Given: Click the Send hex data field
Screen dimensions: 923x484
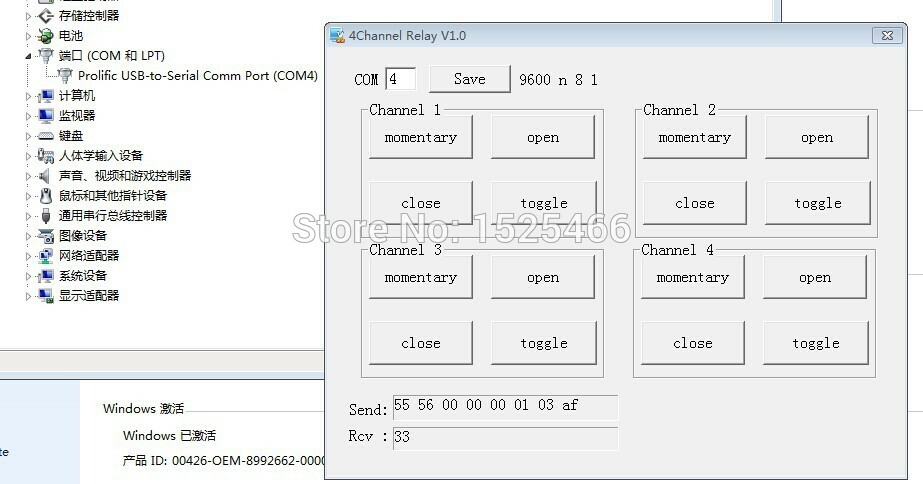Looking at the screenshot, I should (505, 407).
